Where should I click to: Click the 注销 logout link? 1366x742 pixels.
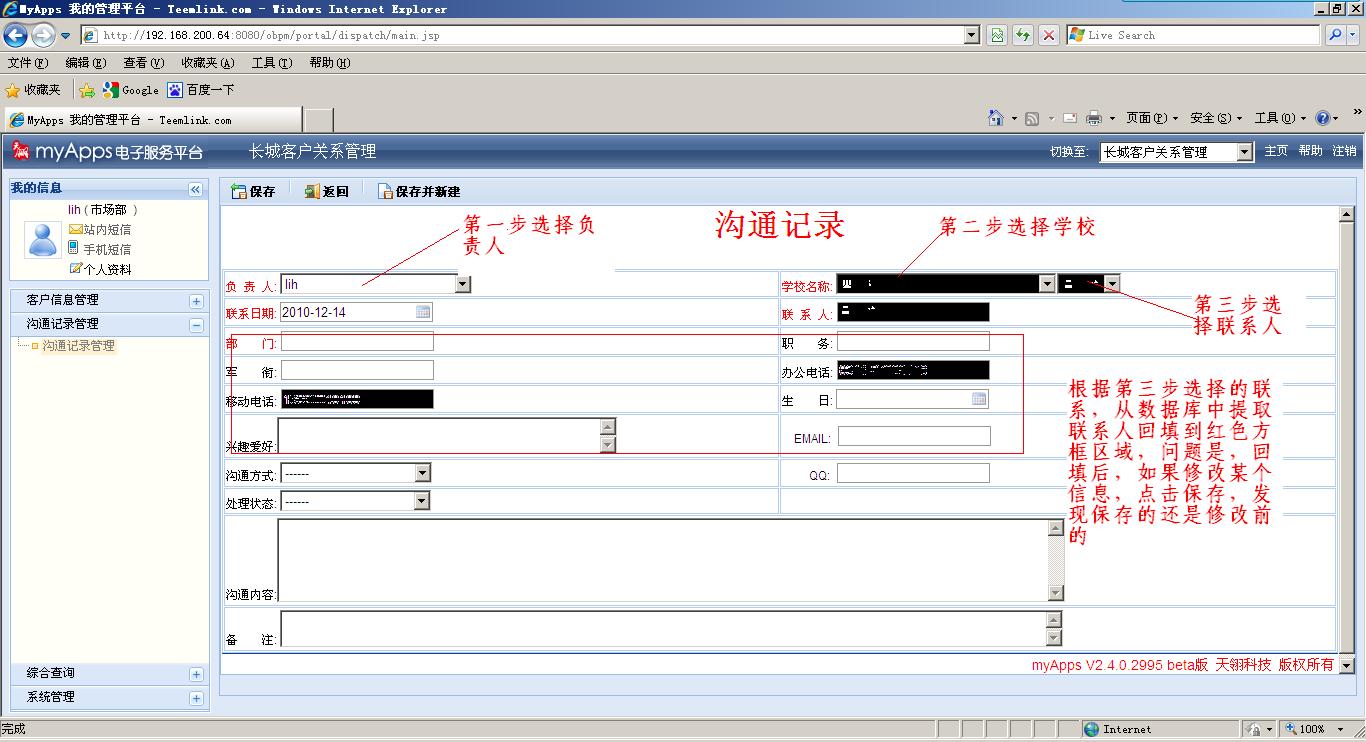pyautogui.click(x=1344, y=151)
